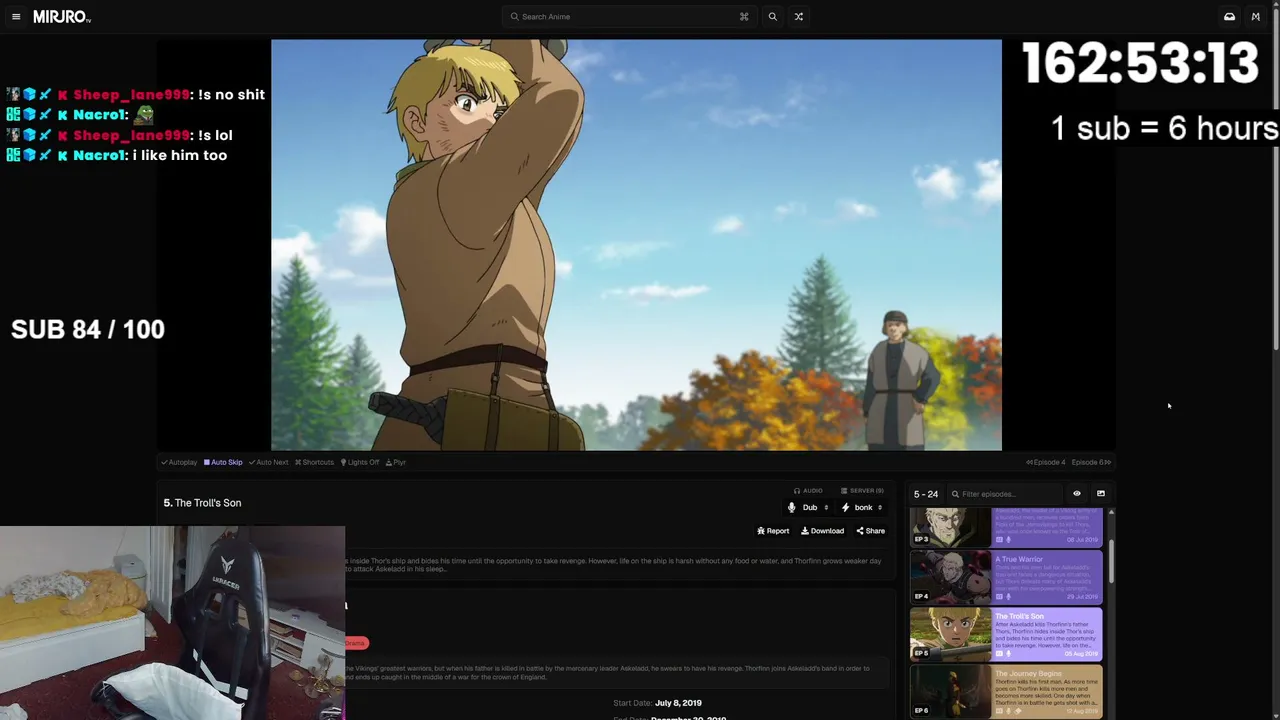Image resolution: width=1280 pixels, height=720 pixels.
Task: Go to previous Episode 4 link
Action: pyautogui.click(x=1046, y=462)
